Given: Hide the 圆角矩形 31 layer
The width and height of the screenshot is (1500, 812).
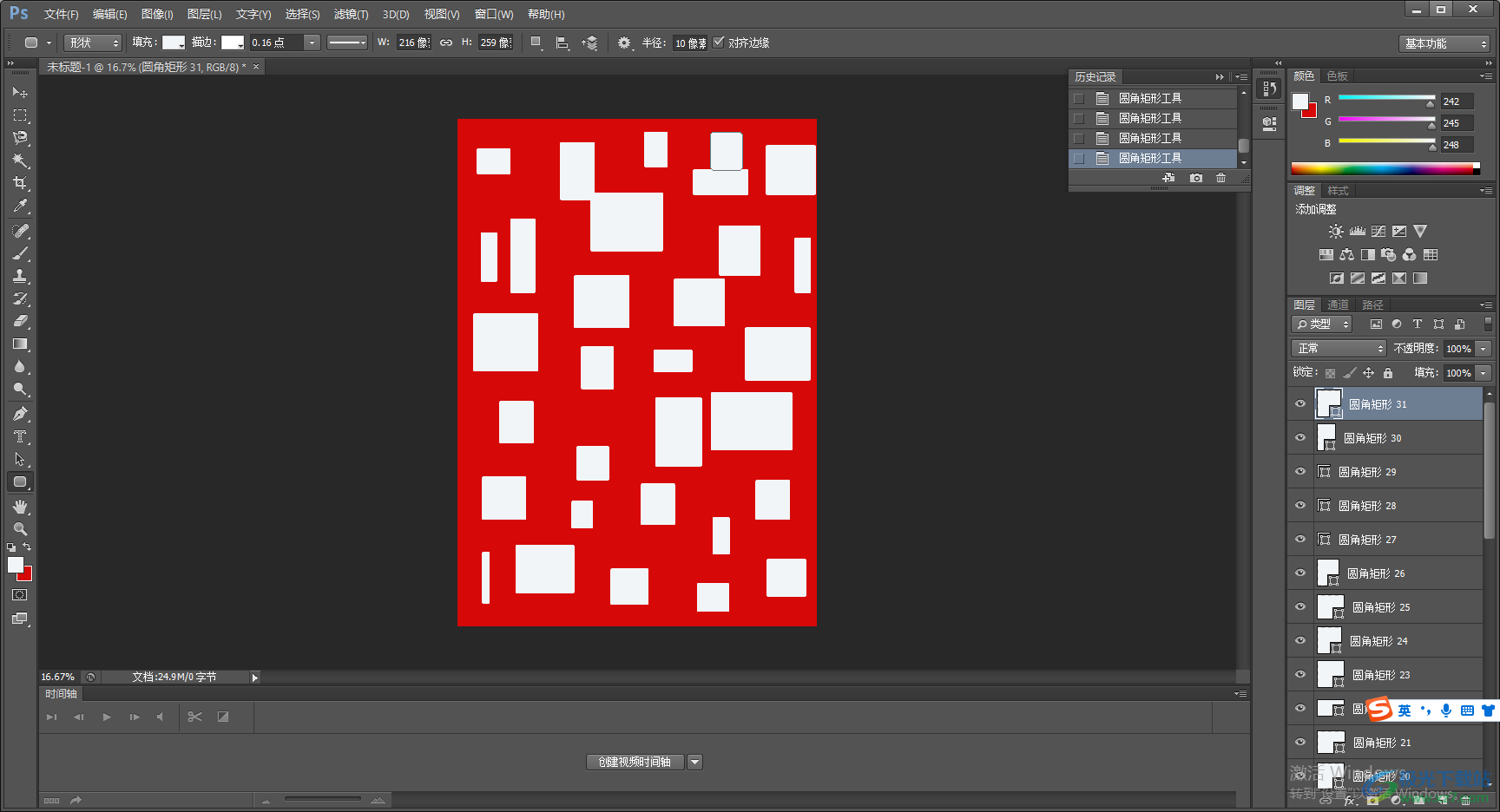Looking at the screenshot, I should pos(1300,404).
